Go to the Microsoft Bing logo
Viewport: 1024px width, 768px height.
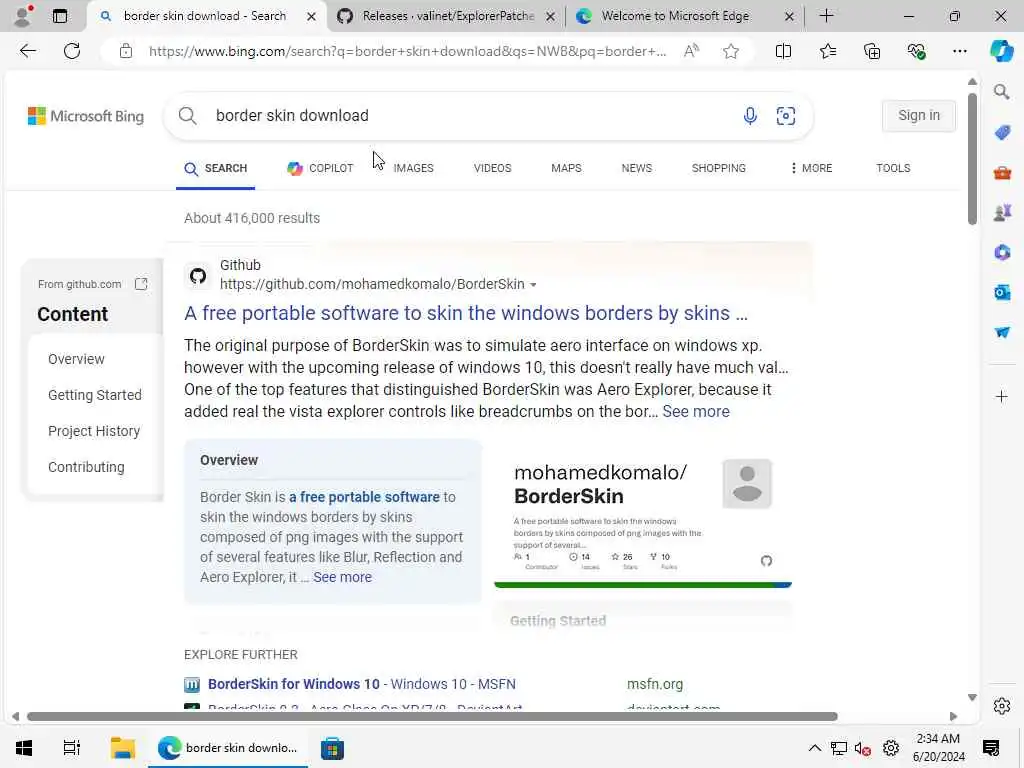[86, 116]
